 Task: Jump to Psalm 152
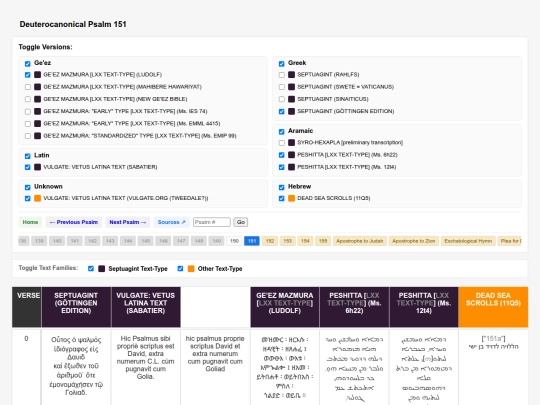click(x=270, y=241)
